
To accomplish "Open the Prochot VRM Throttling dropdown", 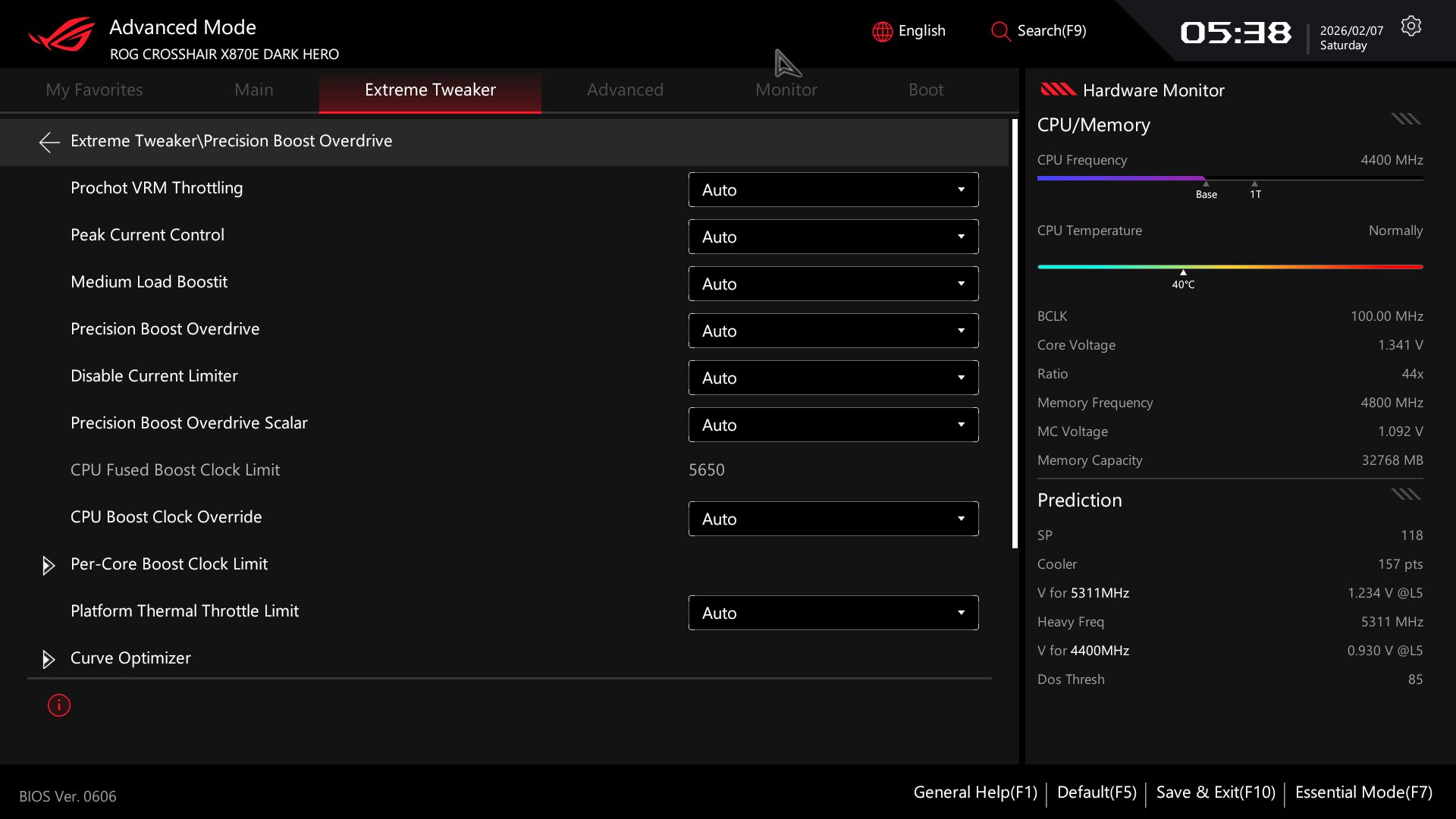I will tap(833, 190).
